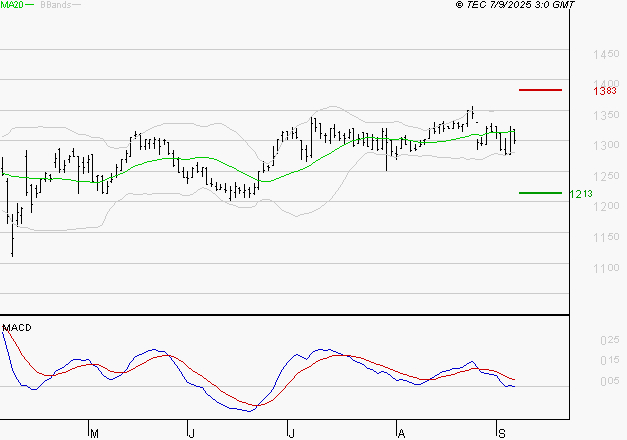Screen dimensions: 627x440
Task: Select the green 1213 support line
Action: pyautogui.click(x=540, y=193)
